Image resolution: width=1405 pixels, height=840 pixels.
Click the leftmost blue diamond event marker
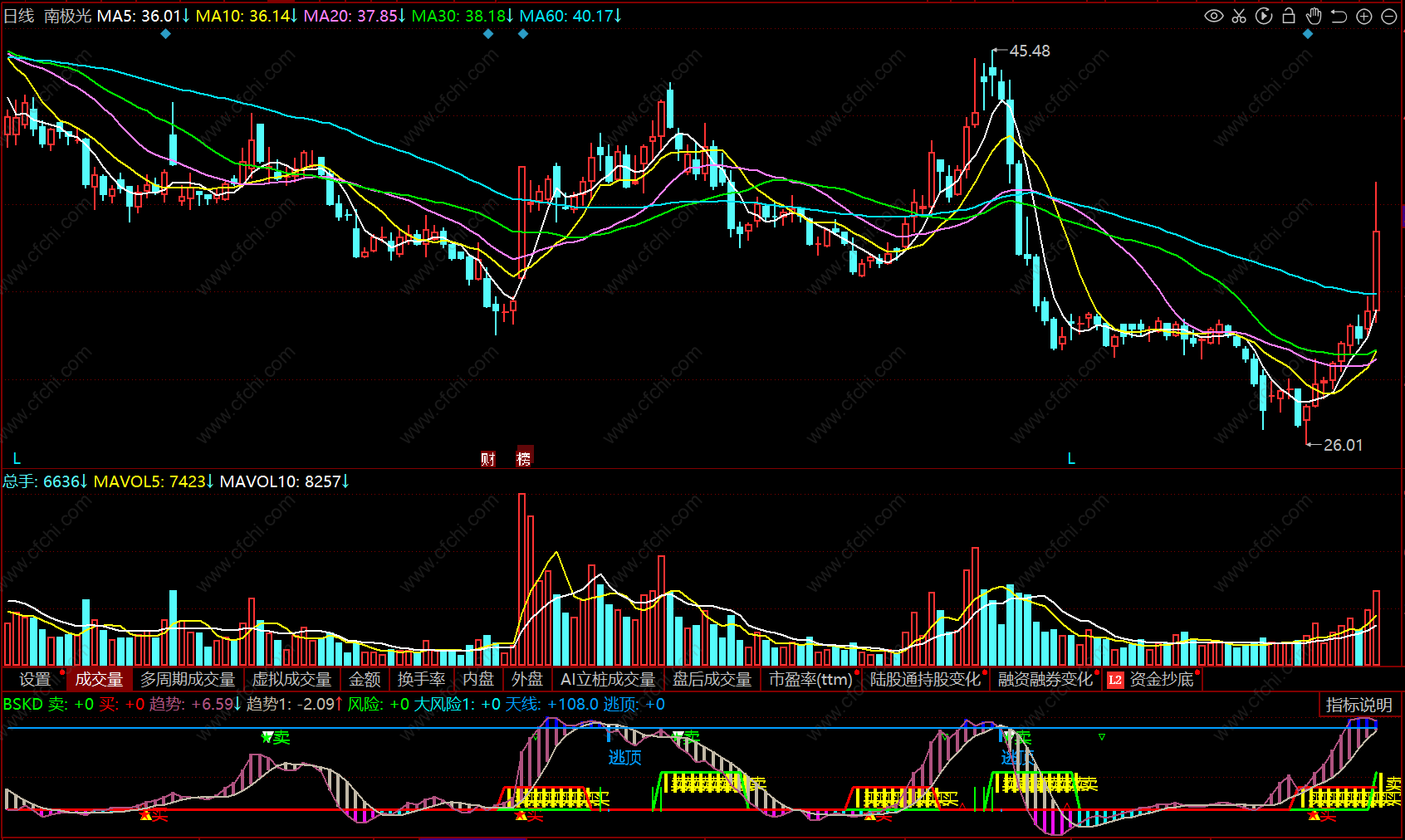tap(165, 34)
